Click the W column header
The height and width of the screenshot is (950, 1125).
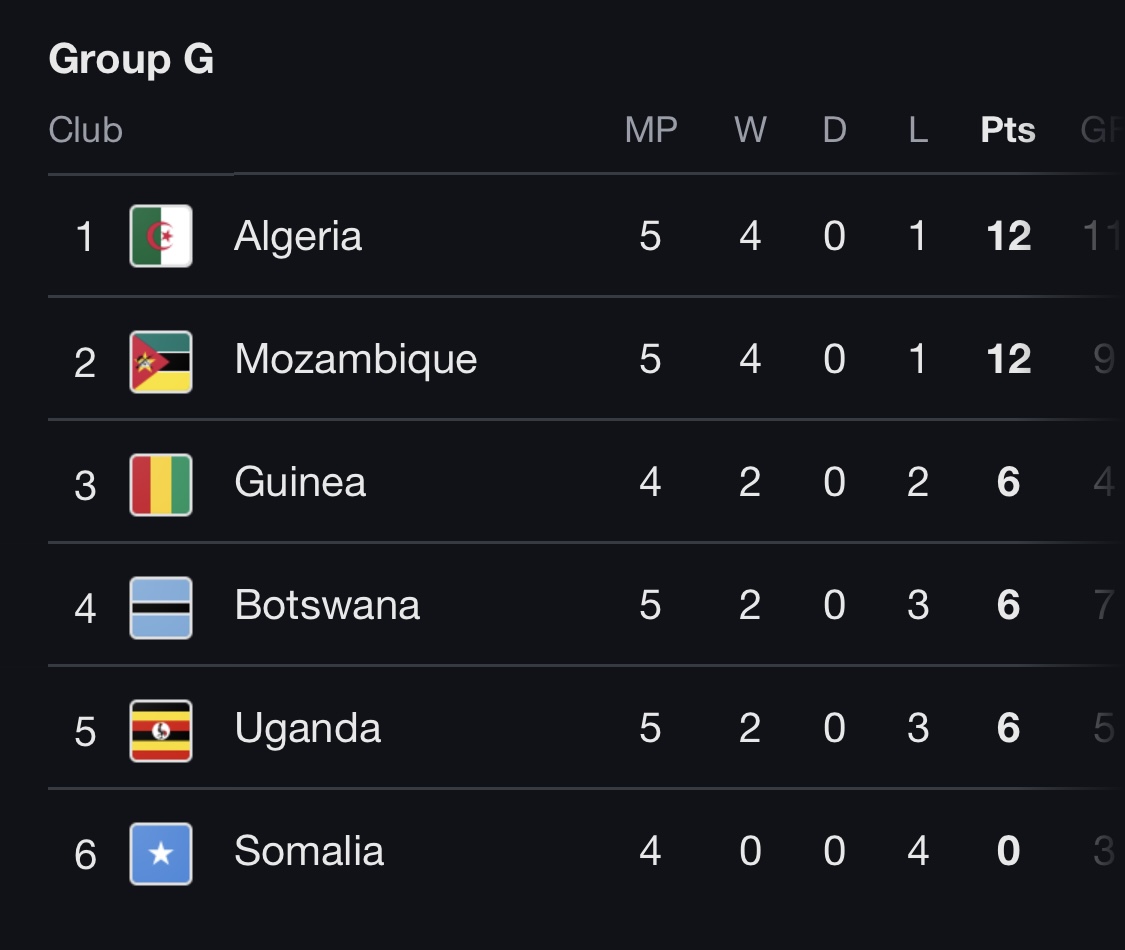click(750, 130)
